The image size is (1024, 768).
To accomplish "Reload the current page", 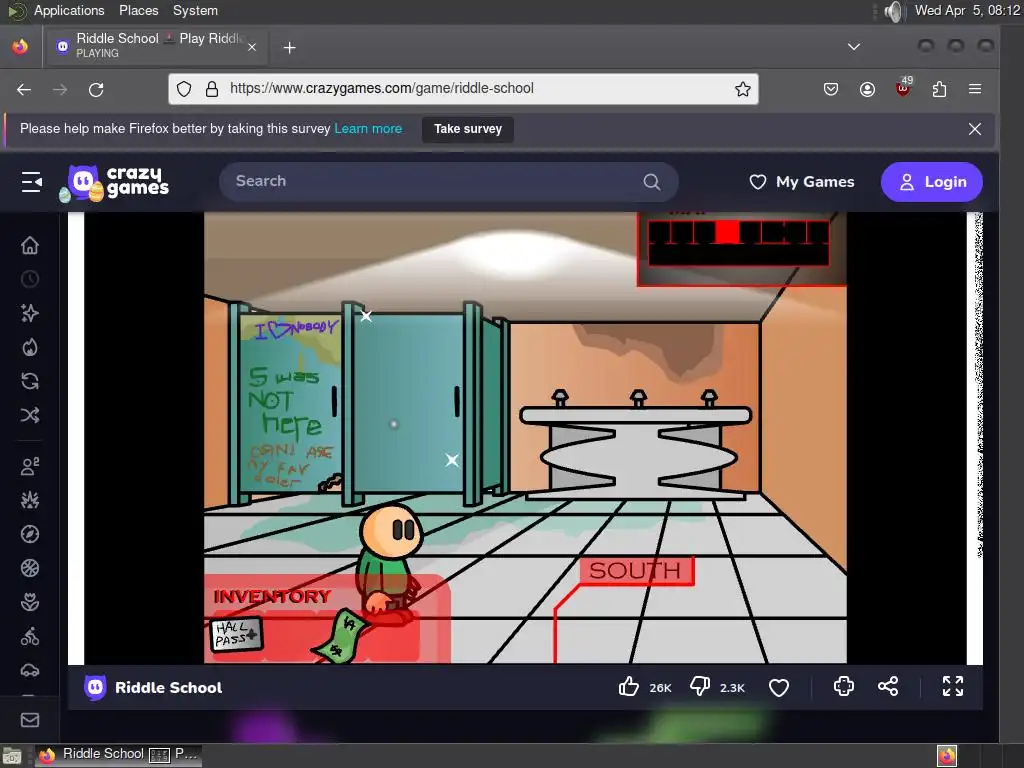I will [x=96, y=89].
